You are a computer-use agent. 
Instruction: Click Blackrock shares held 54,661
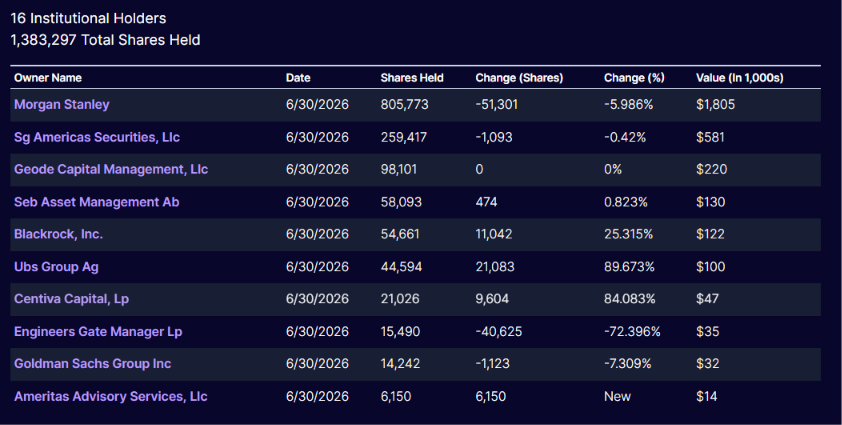[400, 234]
